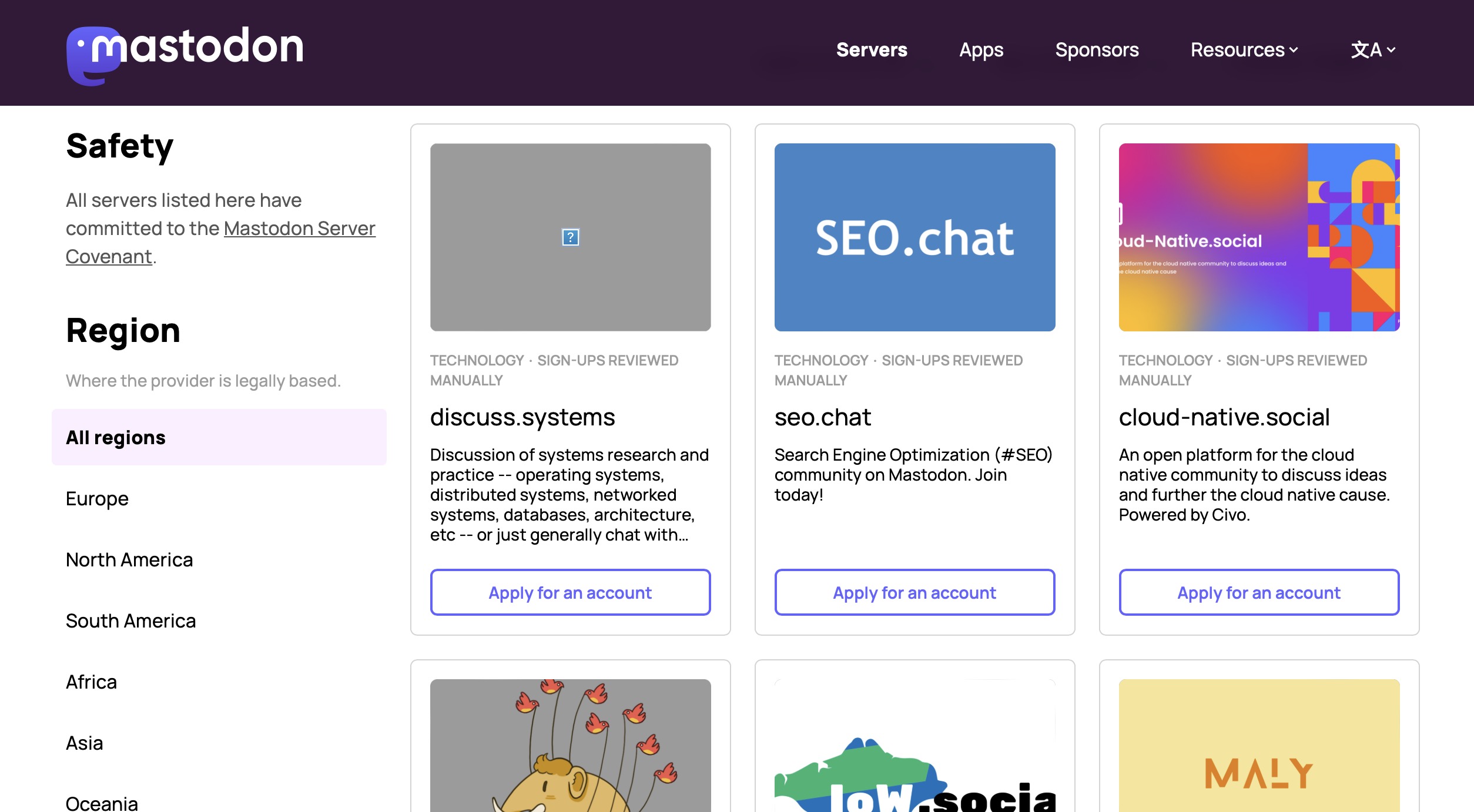1474x812 pixels.
Task: Go to the Apps page
Action: (981, 50)
